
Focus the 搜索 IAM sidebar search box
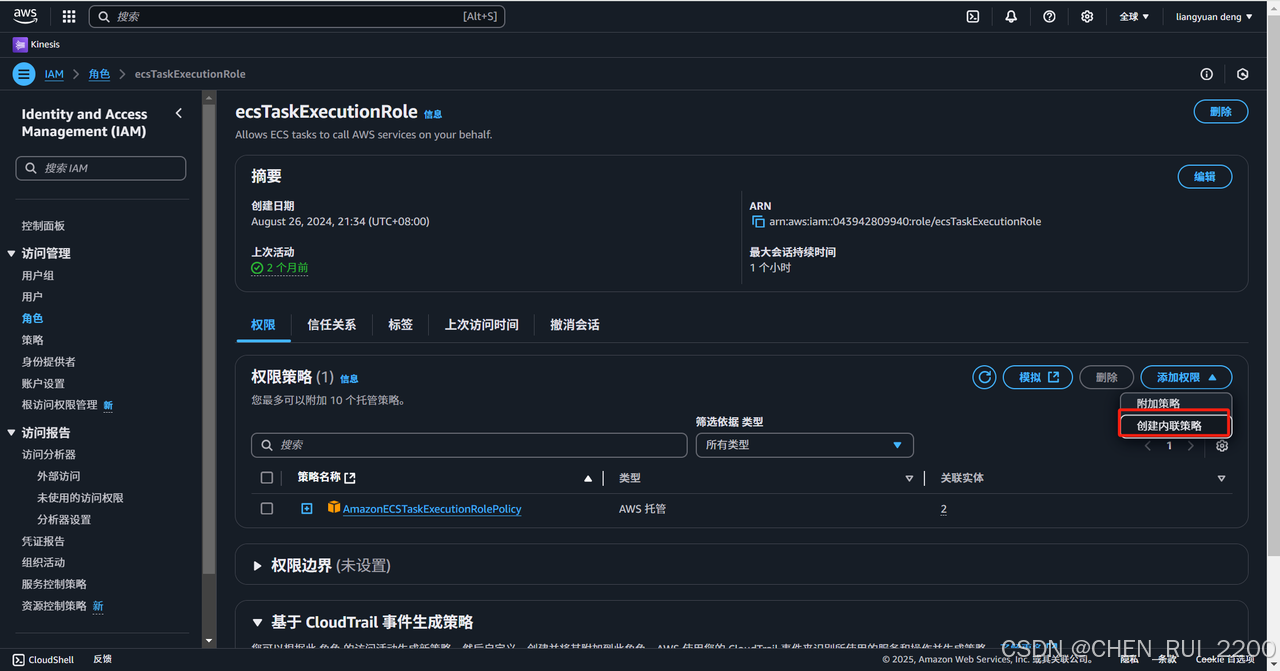101,168
